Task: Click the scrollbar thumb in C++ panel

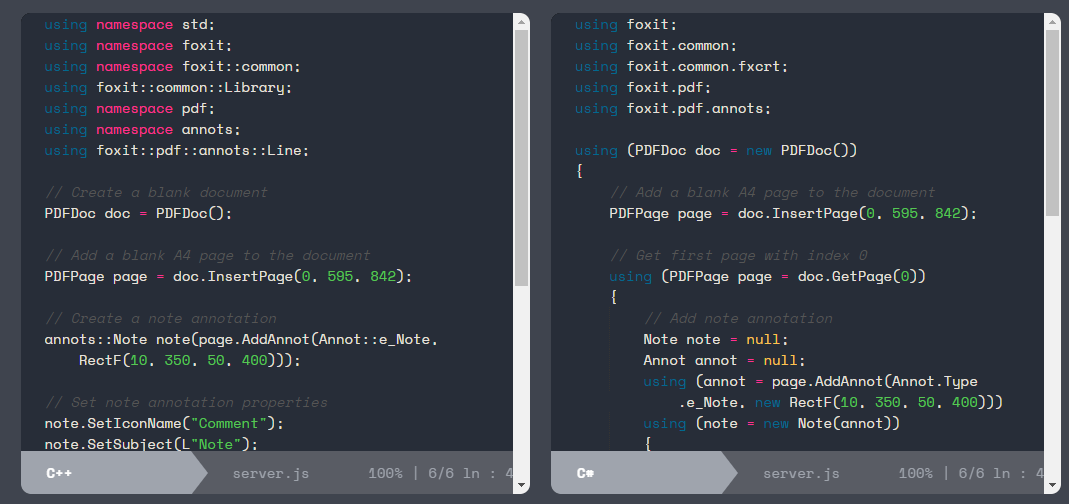Action: pos(522,158)
